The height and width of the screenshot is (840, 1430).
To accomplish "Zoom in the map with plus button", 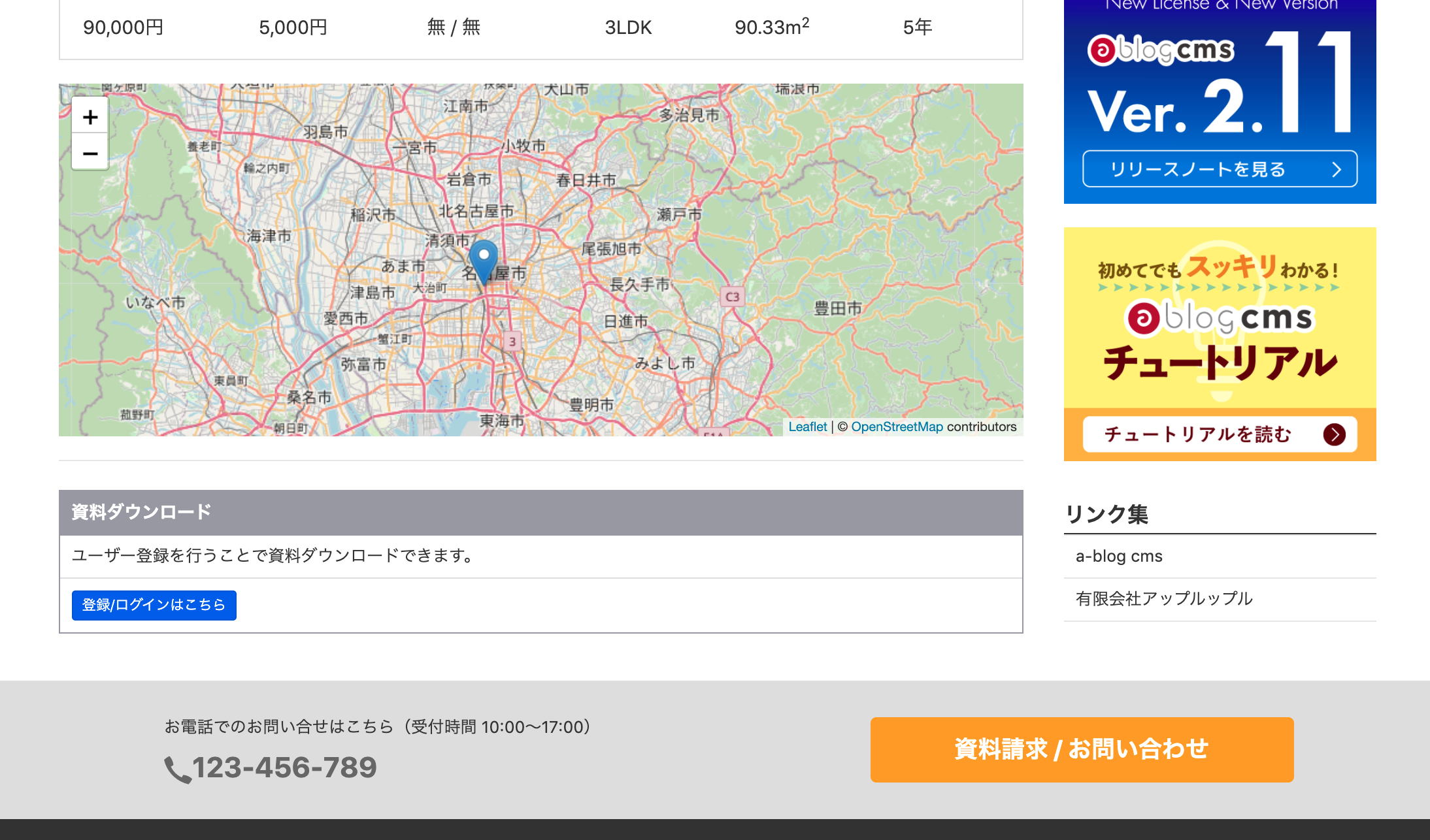I will pos(90,117).
